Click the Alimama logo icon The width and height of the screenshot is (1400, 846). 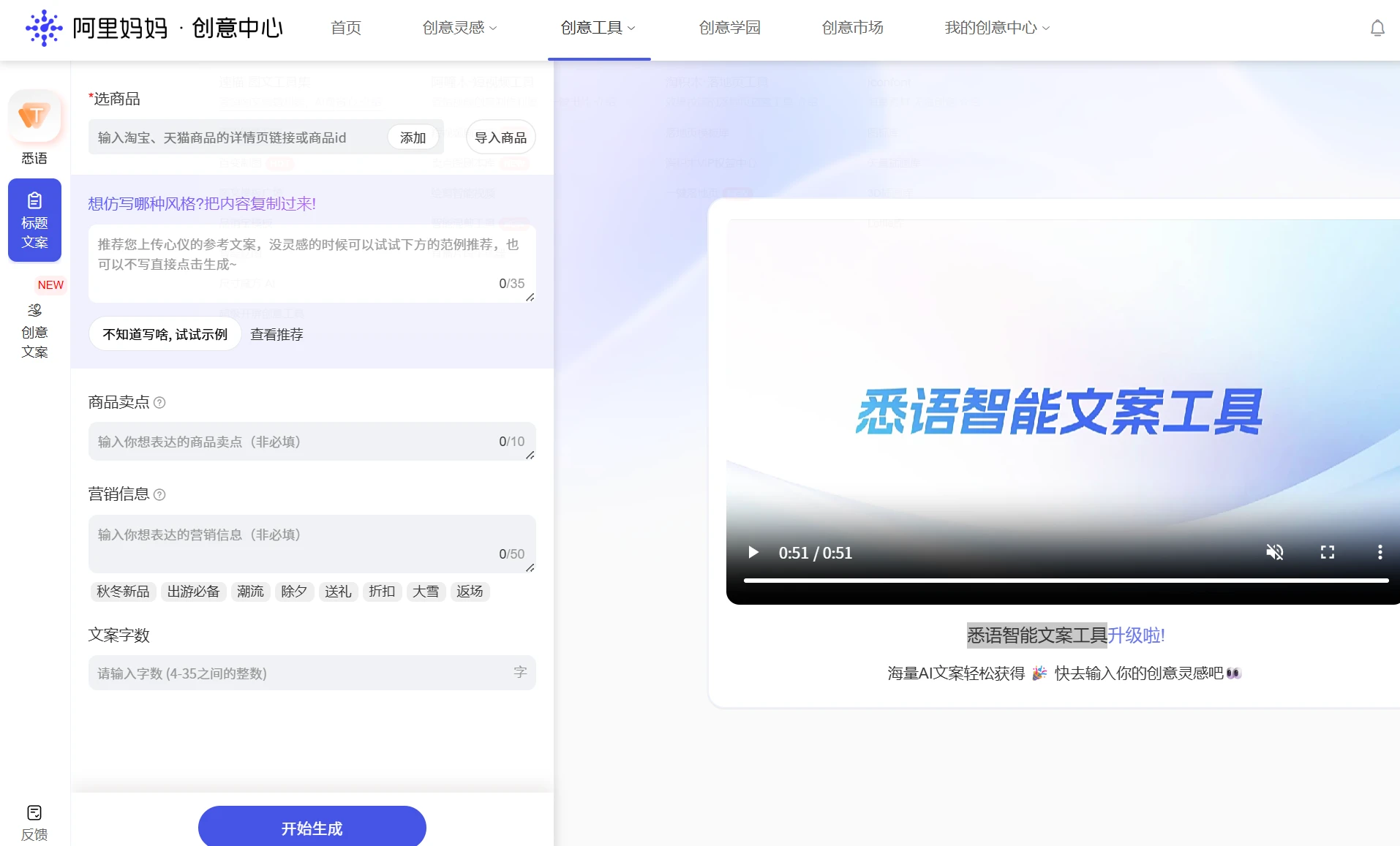tap(44, 28)
